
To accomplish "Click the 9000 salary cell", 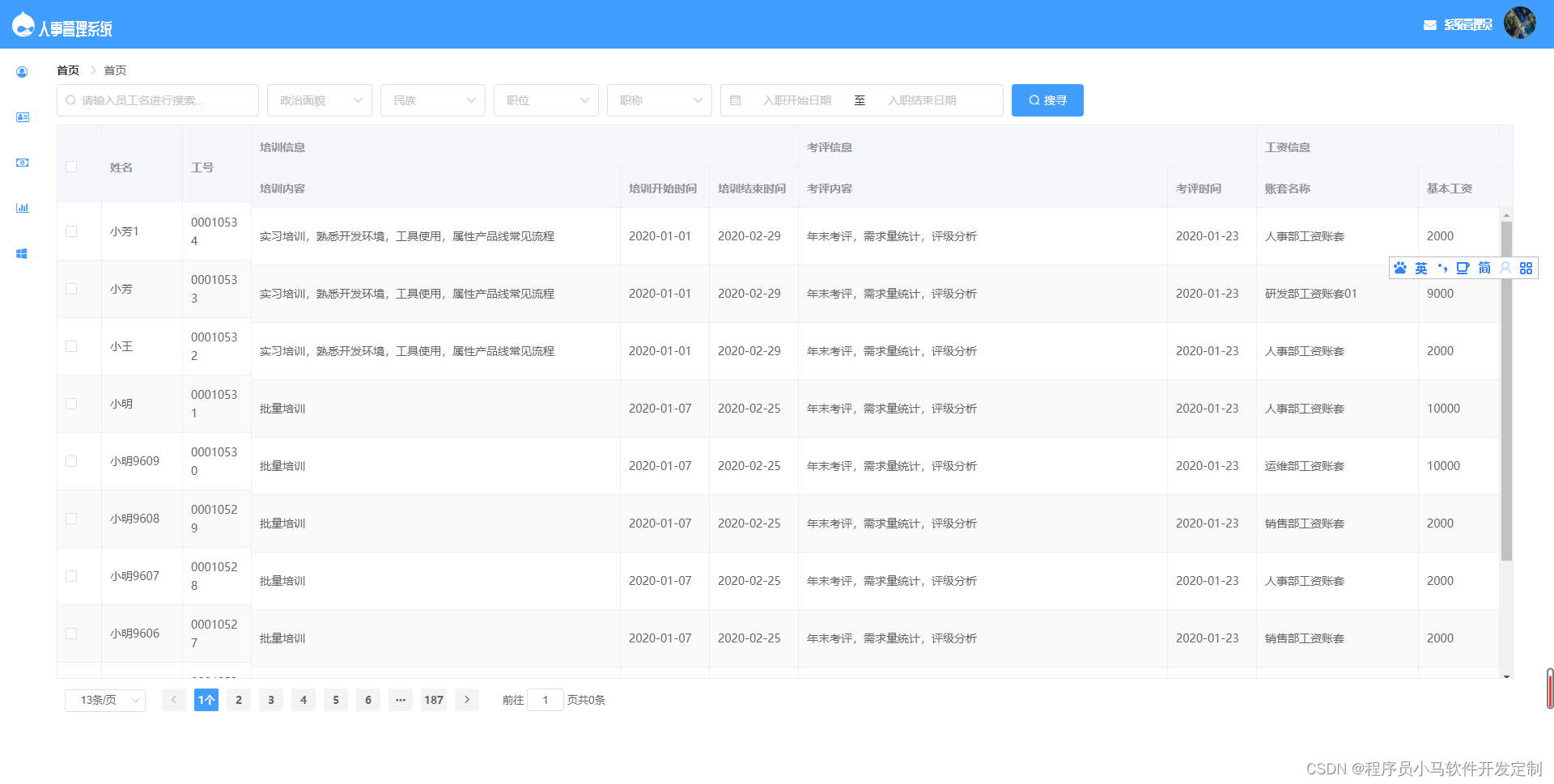I will tap(1440, 294).
